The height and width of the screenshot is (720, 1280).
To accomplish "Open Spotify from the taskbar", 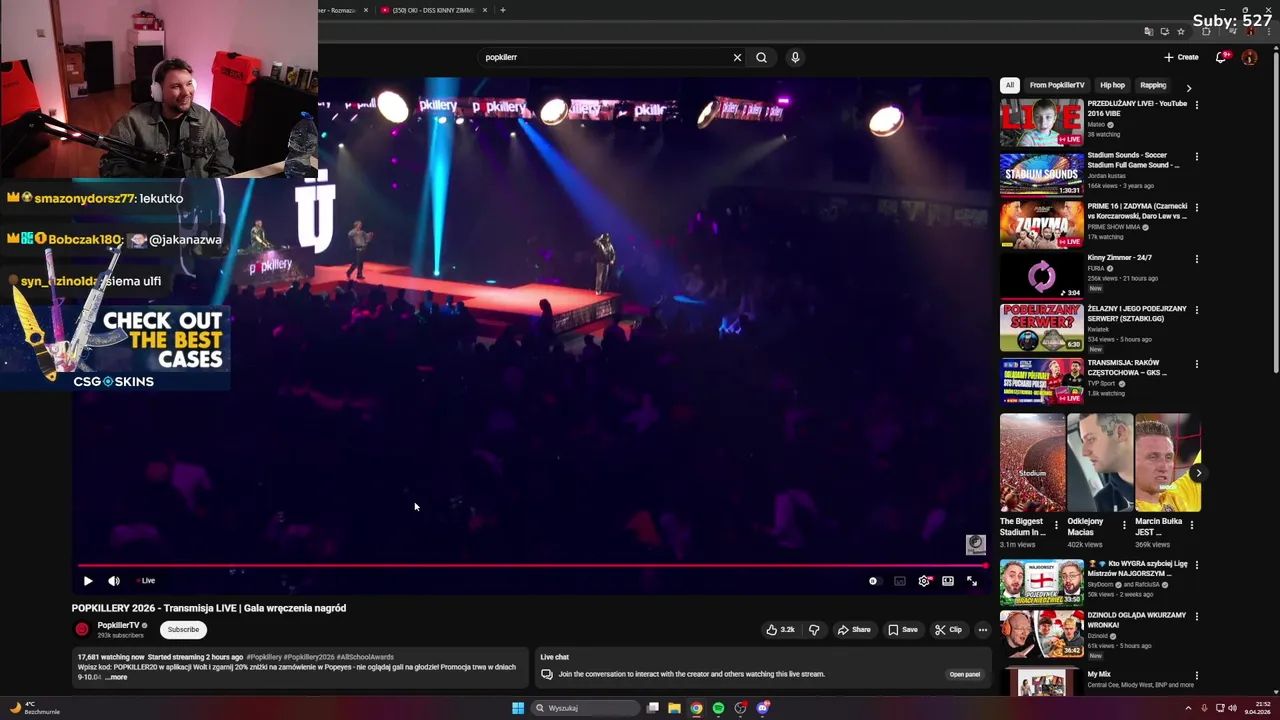I will pos(718,708).
